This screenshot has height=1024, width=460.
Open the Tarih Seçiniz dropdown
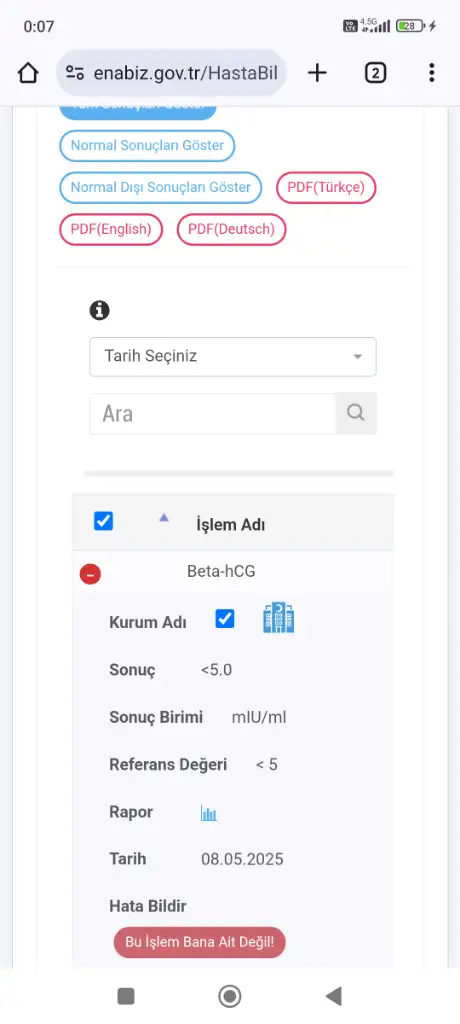pos(233,357)
